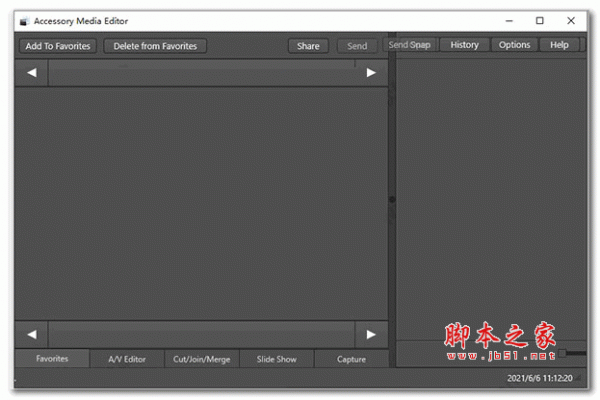The width and height of the screenshot is (600, 400).
Task: Click the bottom strip right arrow
Action: click(x=371, y=335)
